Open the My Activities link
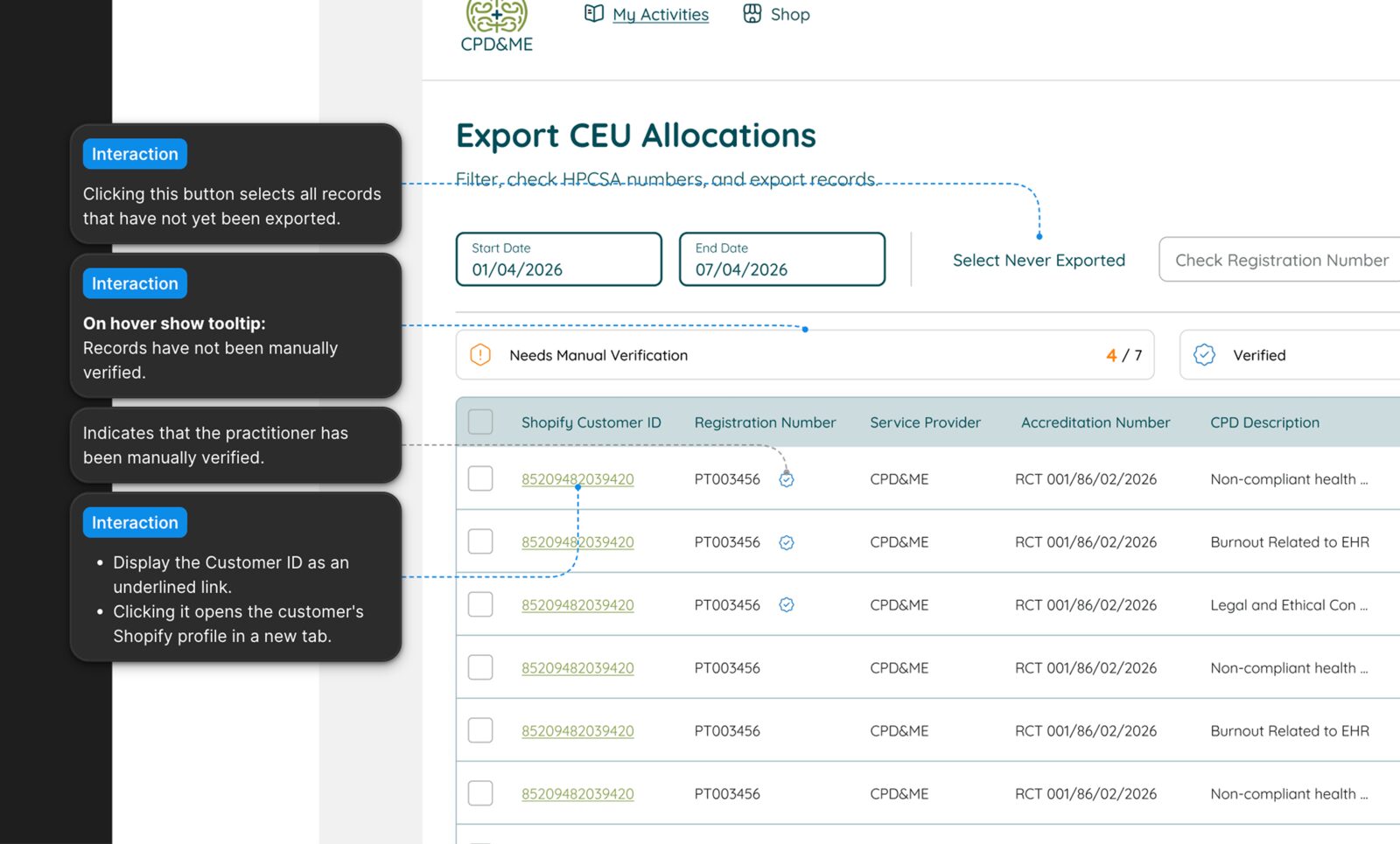Image resolution: width=1400 pixels, height=844 pixels. point(661,15)
